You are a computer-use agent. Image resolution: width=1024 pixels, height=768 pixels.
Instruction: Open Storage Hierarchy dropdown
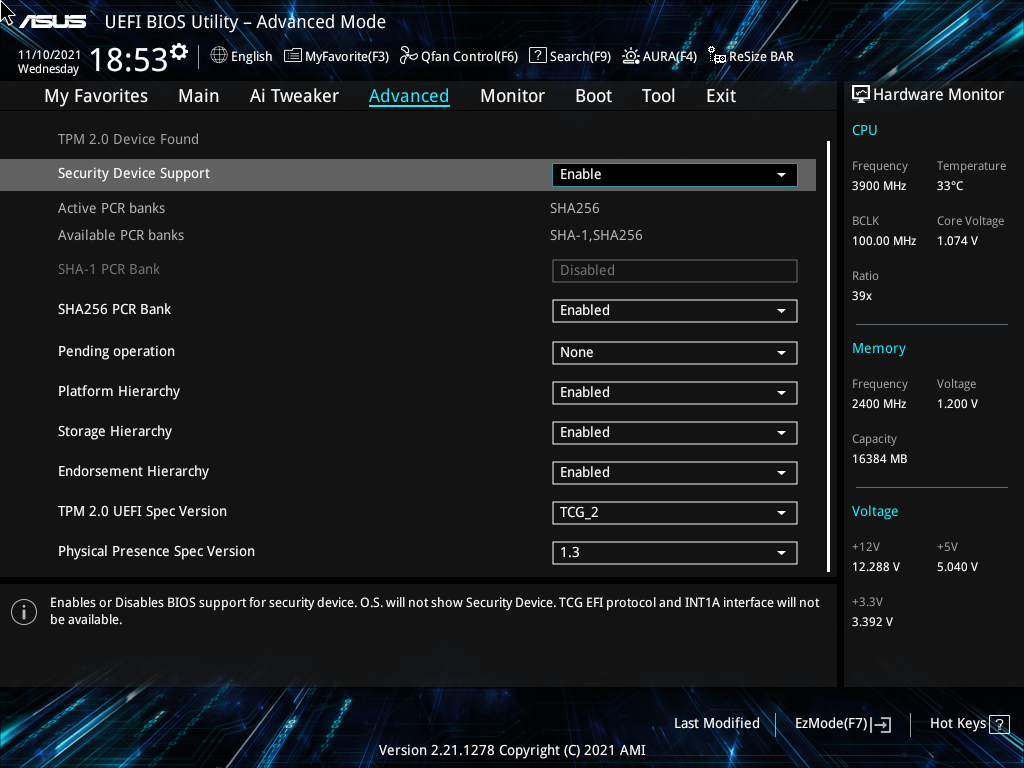(x=675, y=432)
